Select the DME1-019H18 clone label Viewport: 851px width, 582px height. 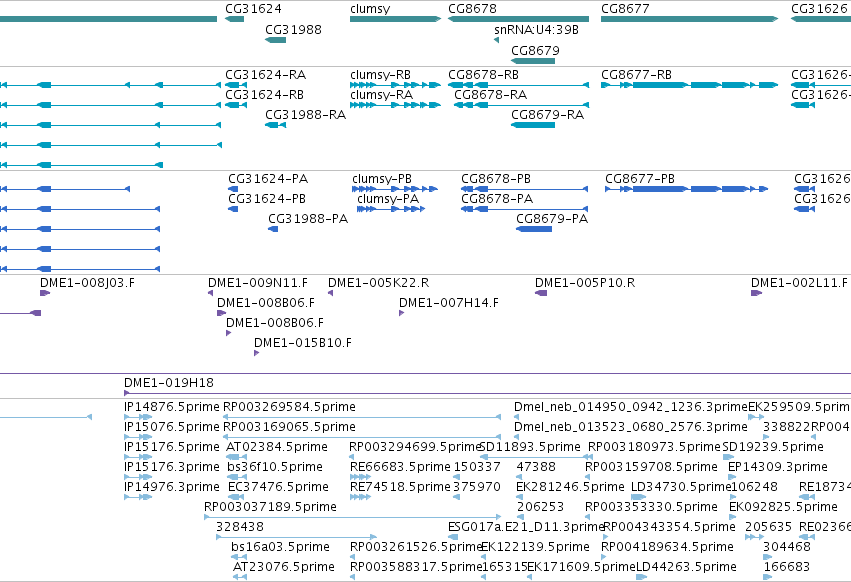coord(169,383)
